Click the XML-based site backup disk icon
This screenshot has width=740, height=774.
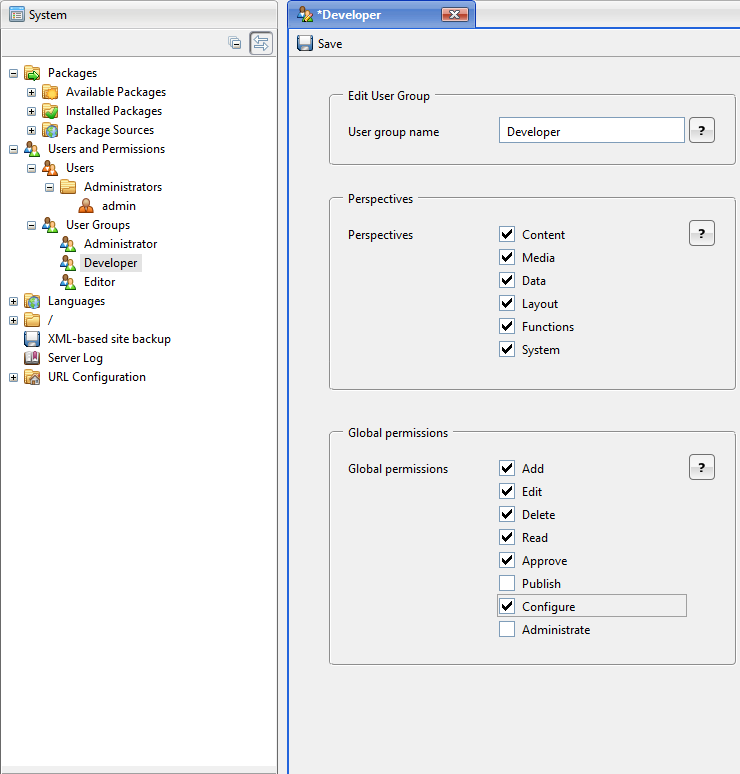32,339
